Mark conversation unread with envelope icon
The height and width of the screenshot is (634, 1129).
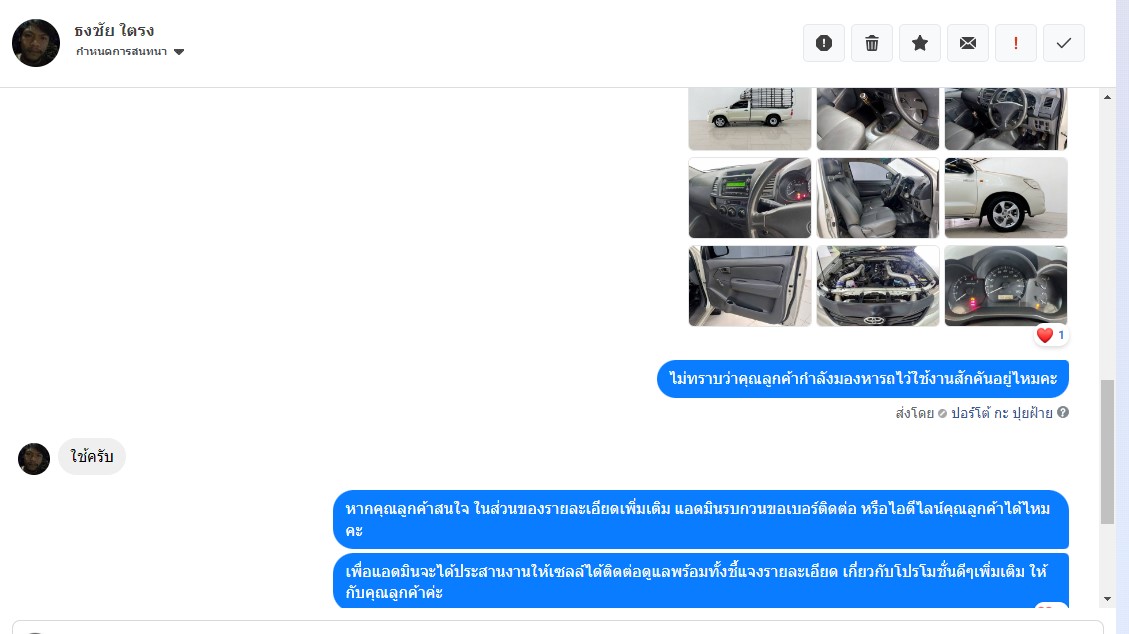[x=968, y=43]
